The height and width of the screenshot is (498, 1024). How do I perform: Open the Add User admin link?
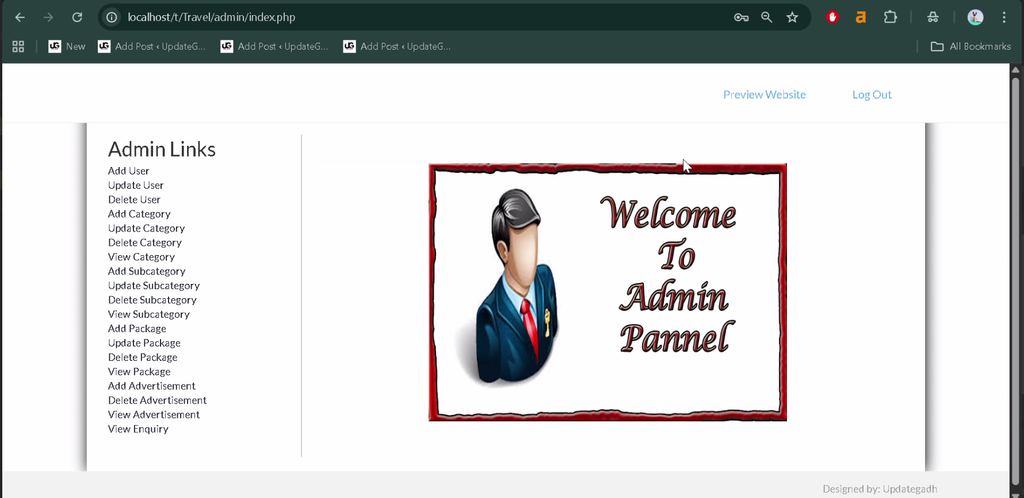[x=129, y=171]
